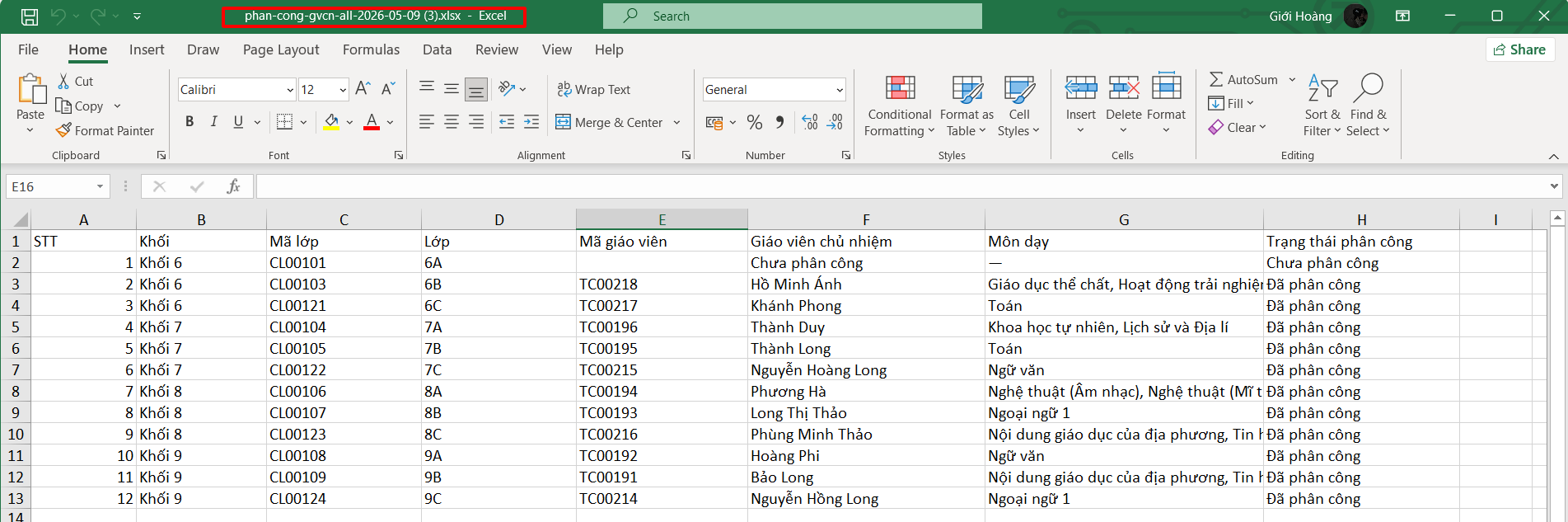Click Decrease Decimal icon

835,122
